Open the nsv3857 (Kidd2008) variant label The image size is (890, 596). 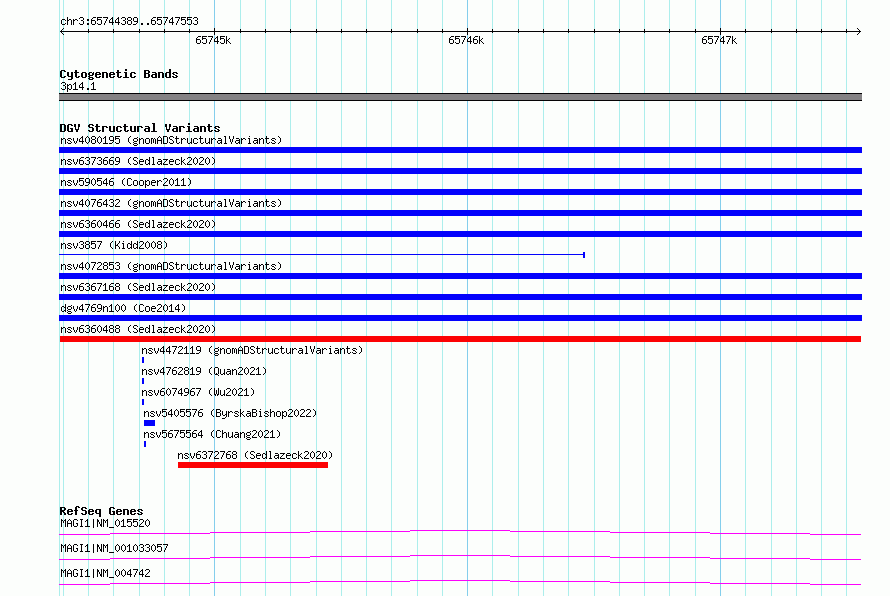pyautogui.click(x=114, y=245)
